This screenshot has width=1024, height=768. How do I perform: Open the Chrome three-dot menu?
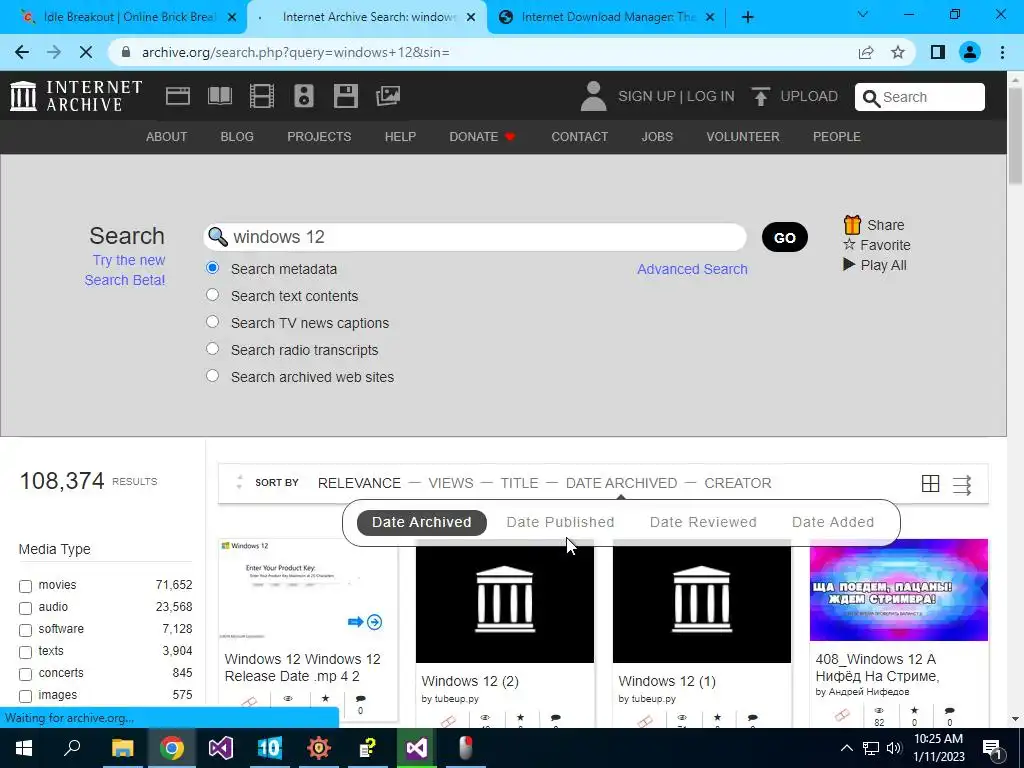click(x=1002, y=52)
